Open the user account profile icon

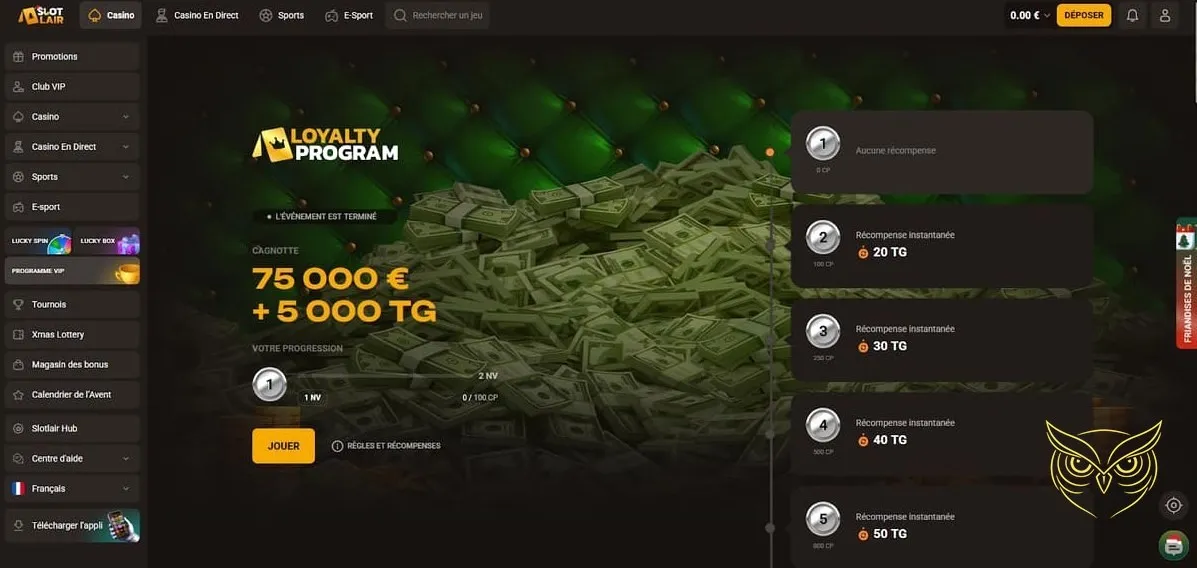coord(1165,15)
